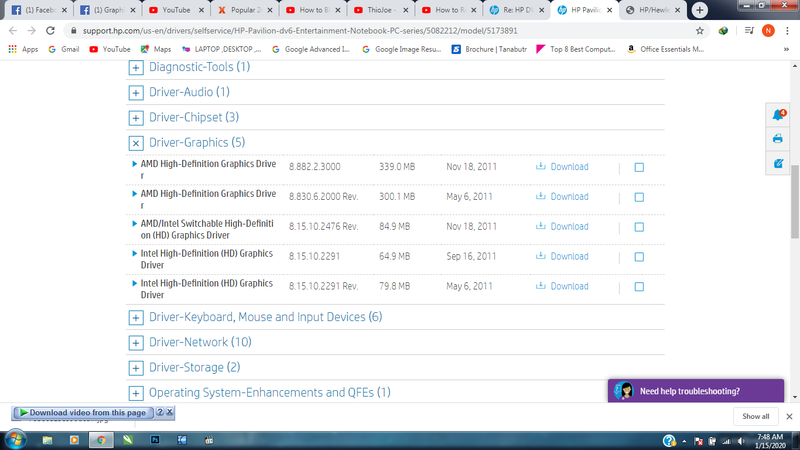The height and width of the screenshot is (450, 800).
Task: Check the box for Intel driver 79.8 MB
Action: [x=639, y=287]
